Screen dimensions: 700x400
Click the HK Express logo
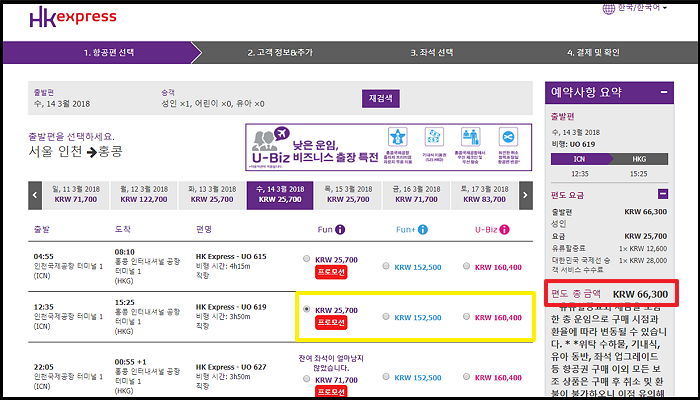coord(73,17)
